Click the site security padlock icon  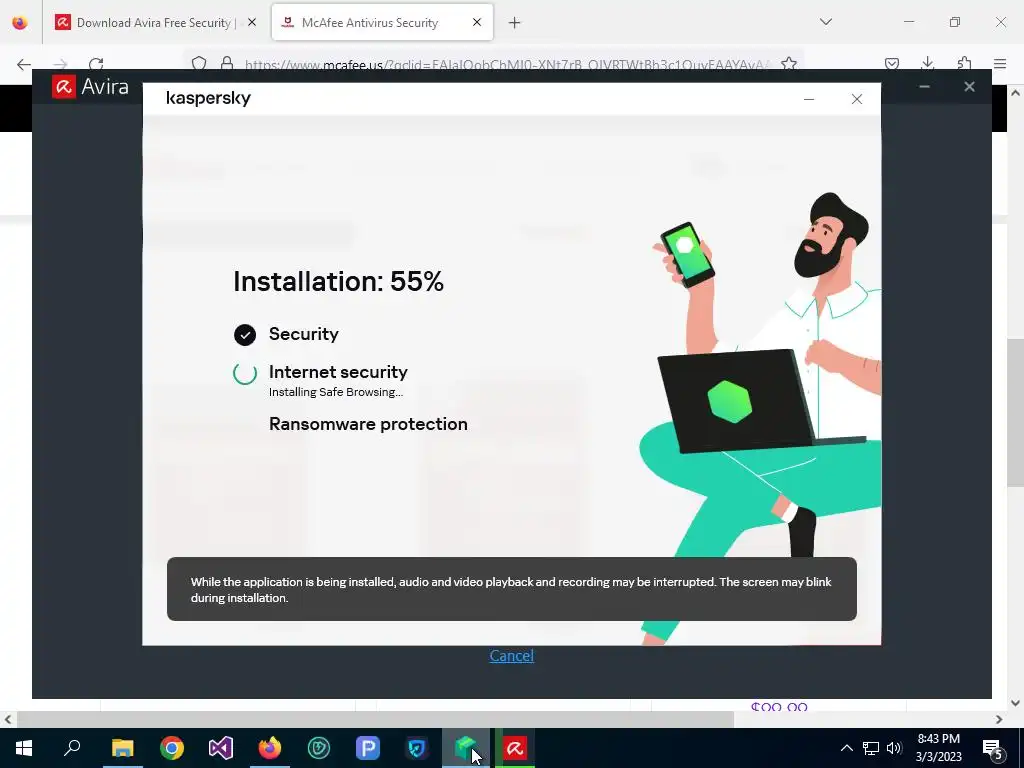point(227,64)
